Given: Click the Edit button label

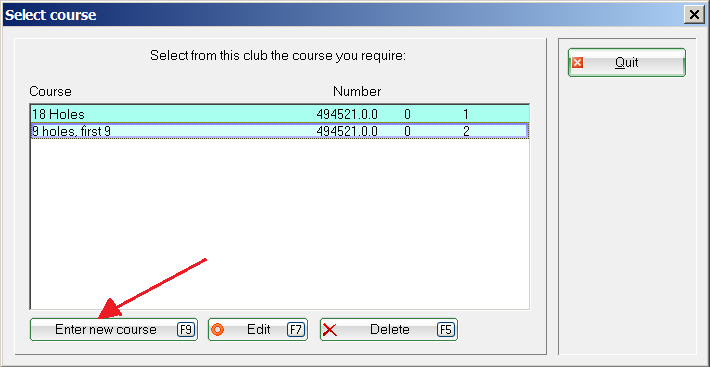Looking at the screenshot, I should tap(259, 329).
